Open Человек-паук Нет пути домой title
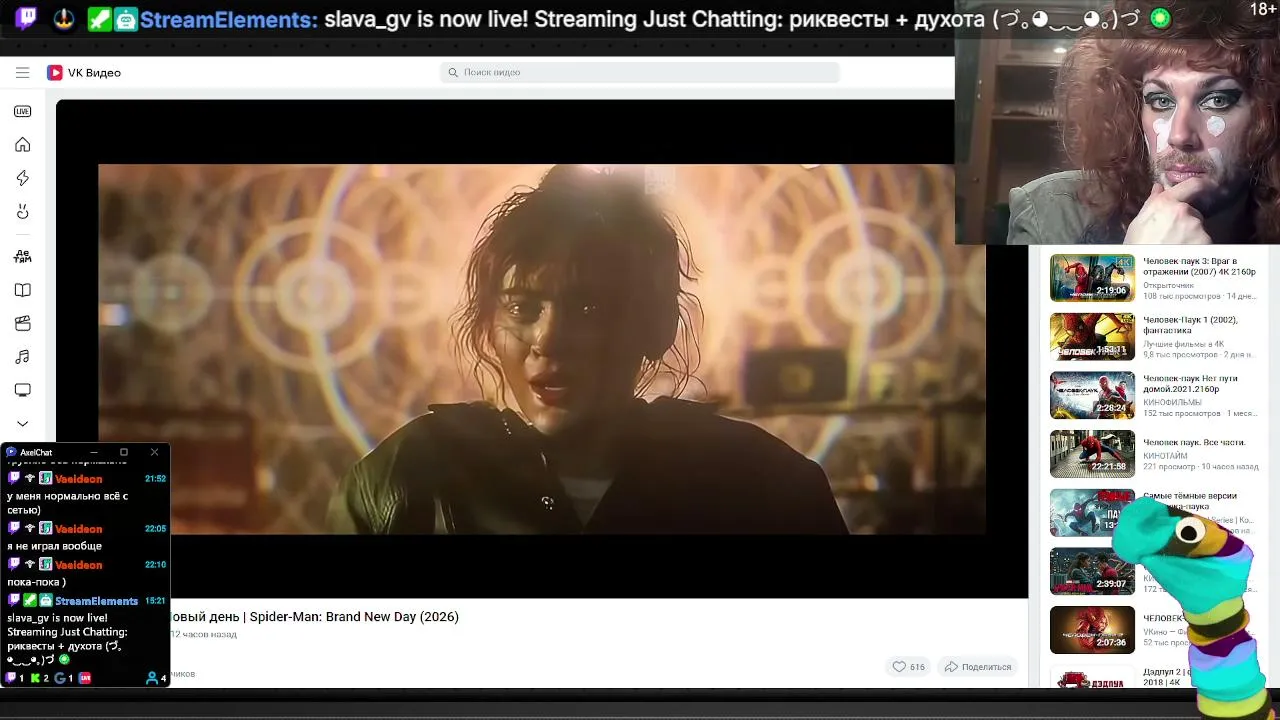 (1190, 384)
